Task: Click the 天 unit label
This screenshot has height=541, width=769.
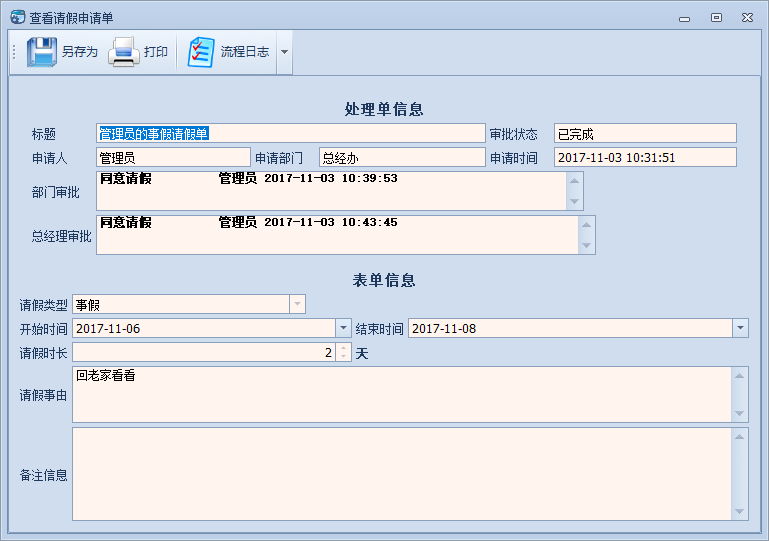Action: point(362,354)
